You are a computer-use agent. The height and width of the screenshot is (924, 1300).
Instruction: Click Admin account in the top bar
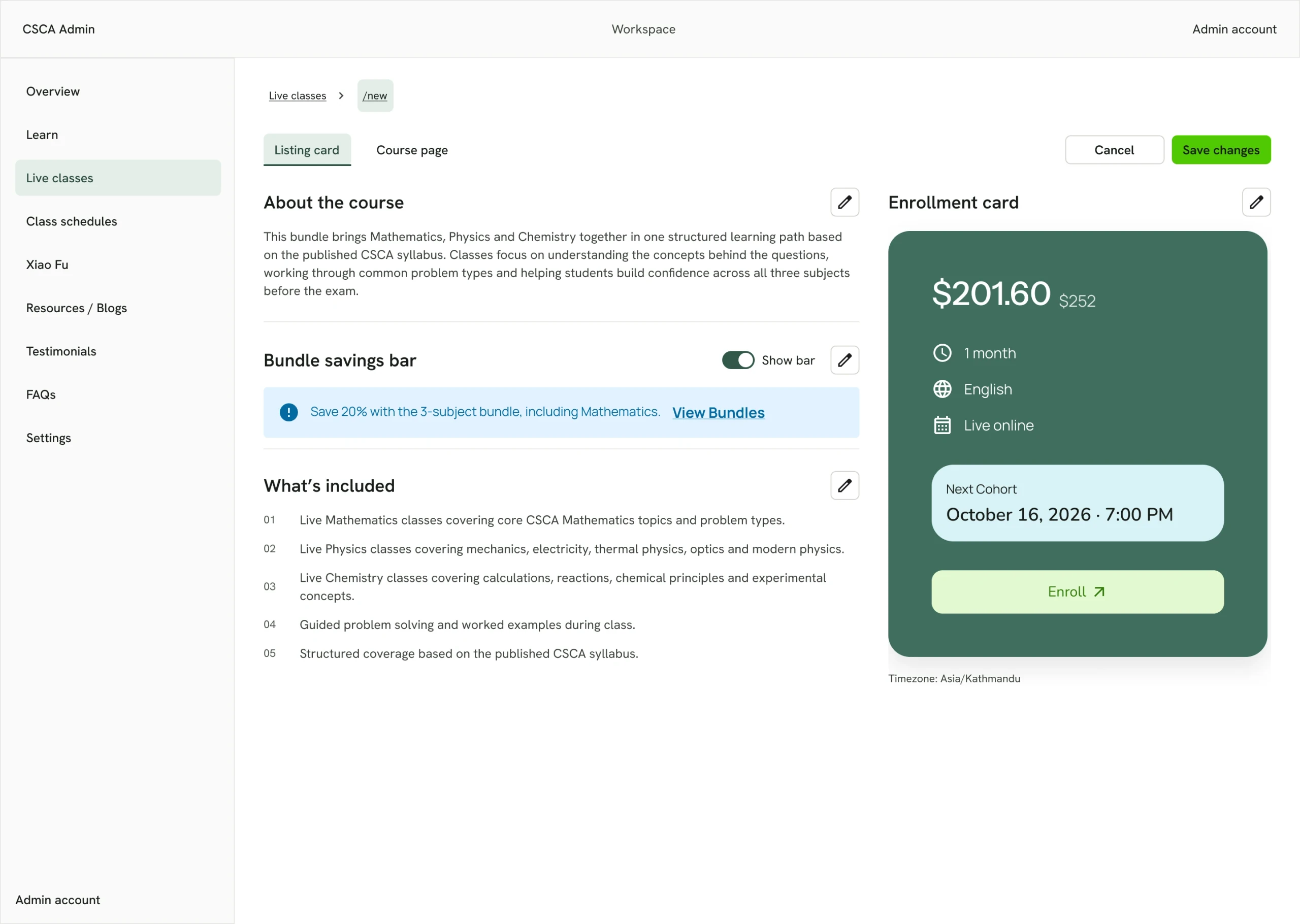(x=1234, y=29)
